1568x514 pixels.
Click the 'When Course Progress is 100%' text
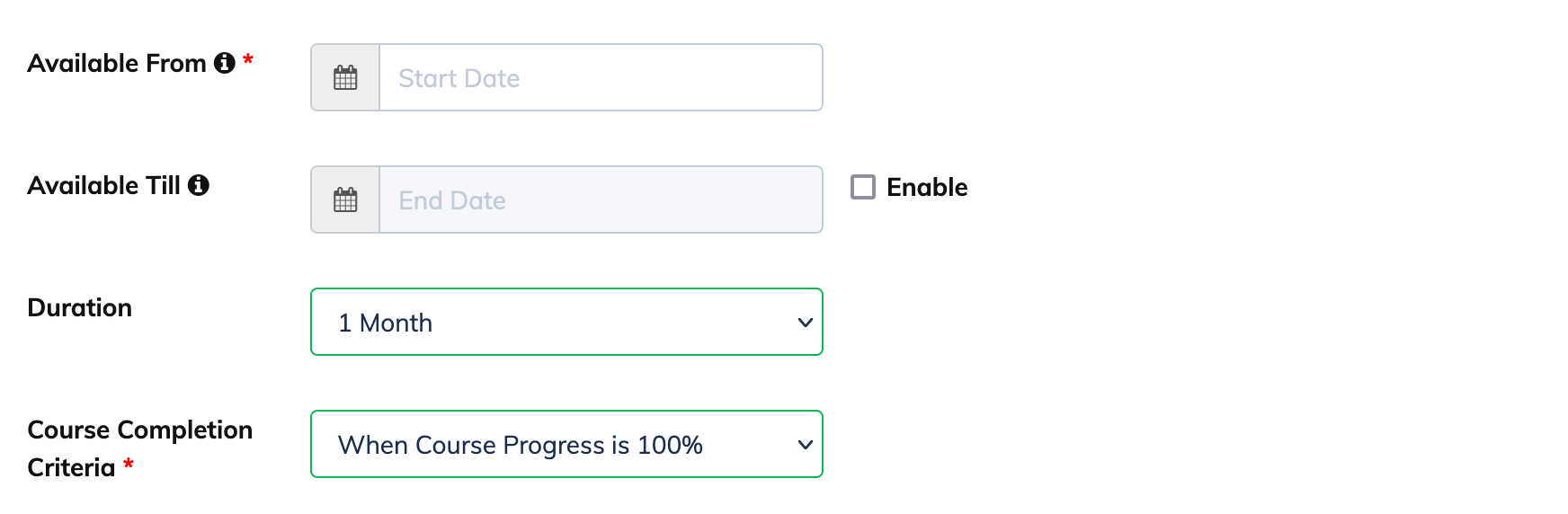click(521, 445)
